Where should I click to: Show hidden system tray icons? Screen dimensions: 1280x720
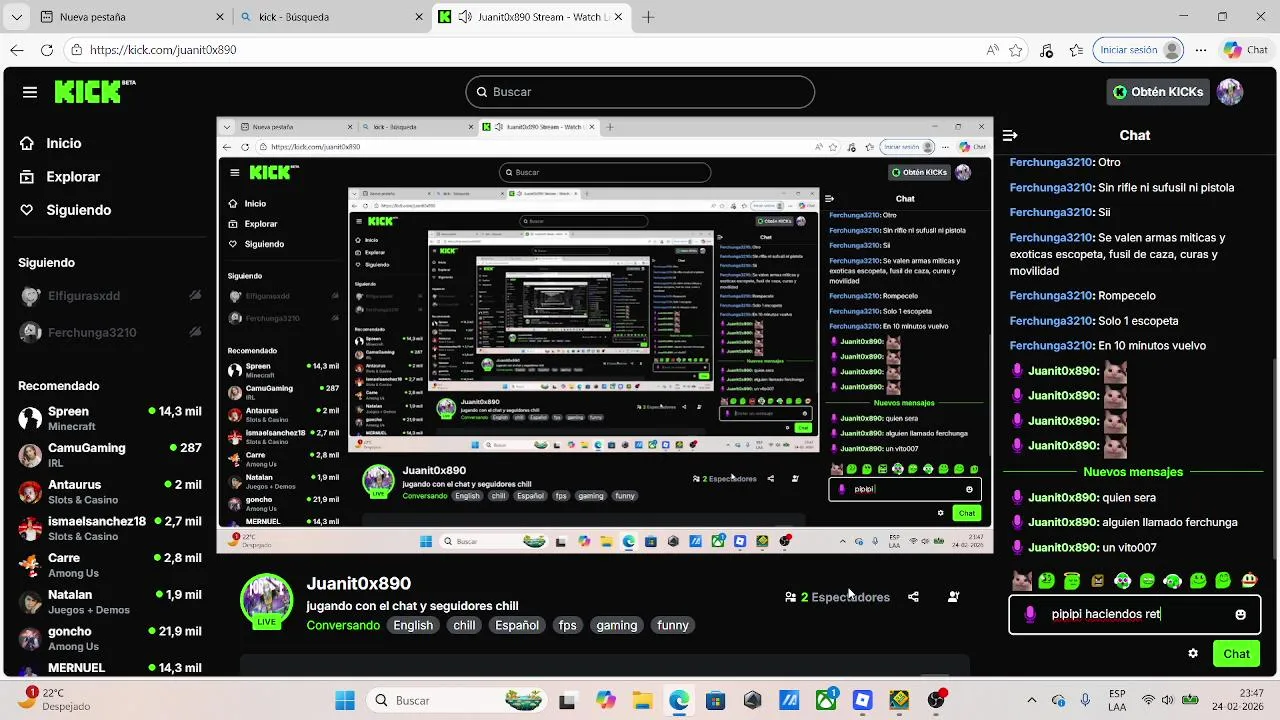point(1032,700)
